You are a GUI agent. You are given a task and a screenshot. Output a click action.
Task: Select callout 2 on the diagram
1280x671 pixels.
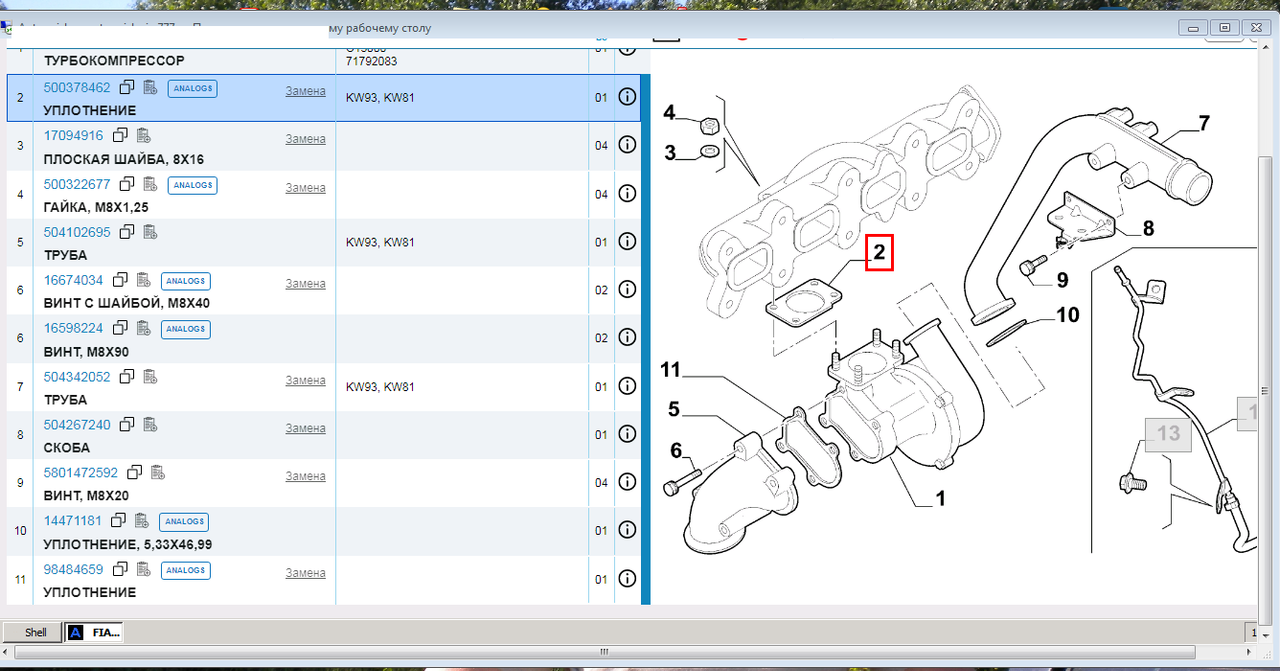coord(879,253)
